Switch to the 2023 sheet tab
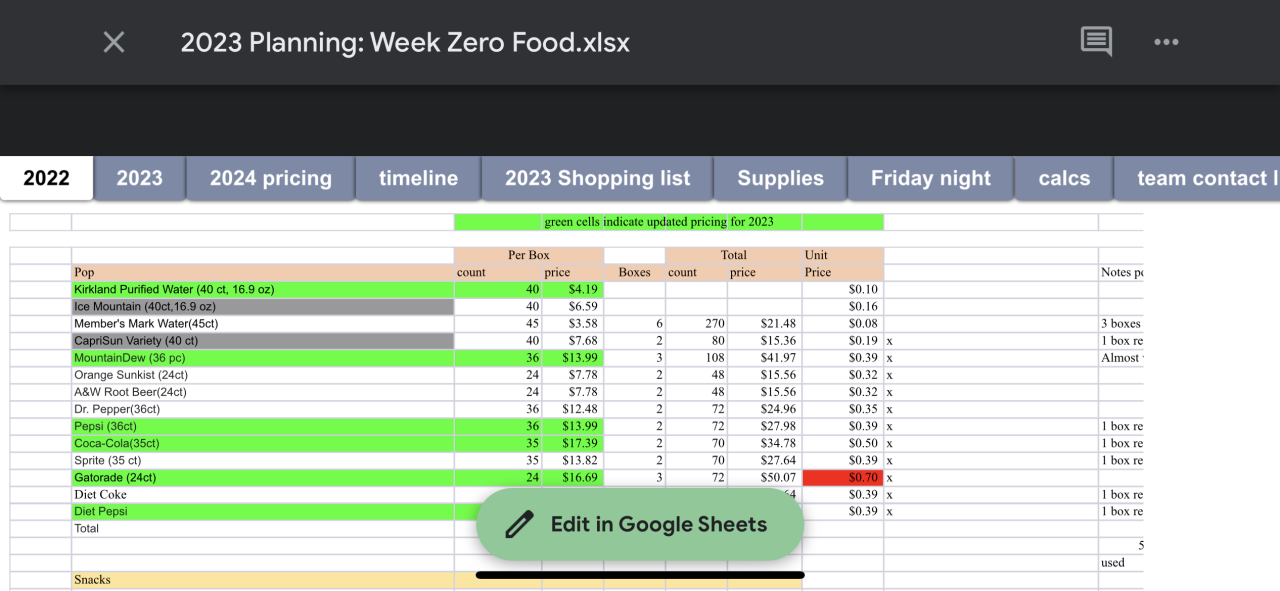 click(x=139, y=178)
